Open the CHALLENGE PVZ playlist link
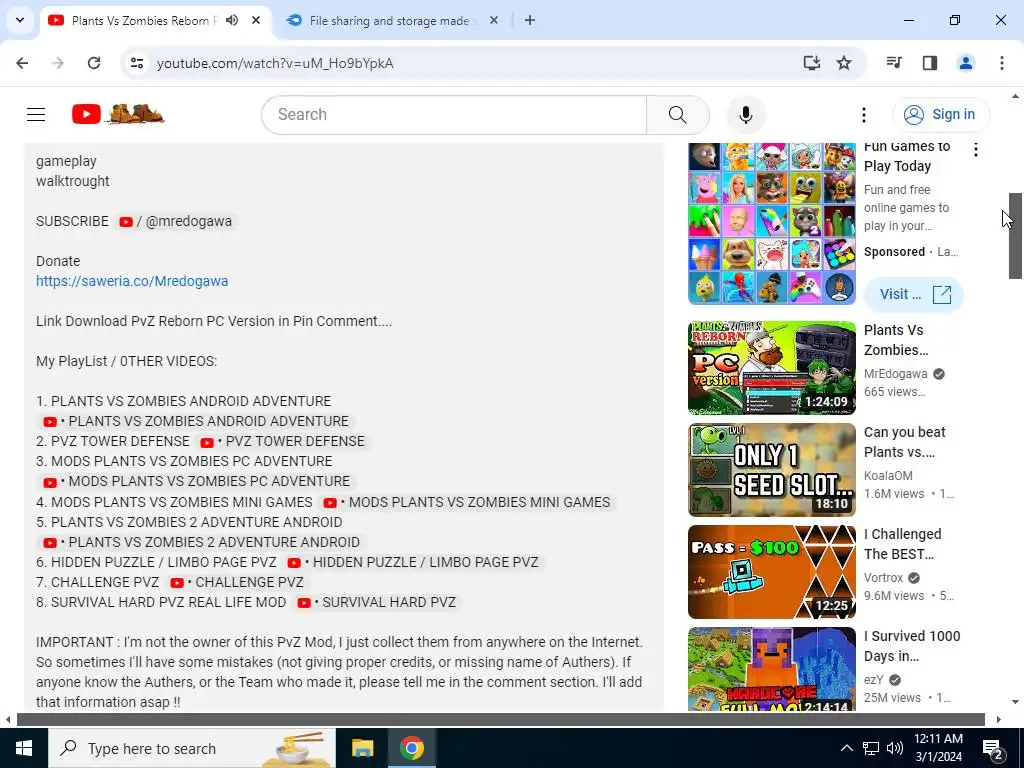Screen dimensions: 1024x768 (x=237, y=582)
